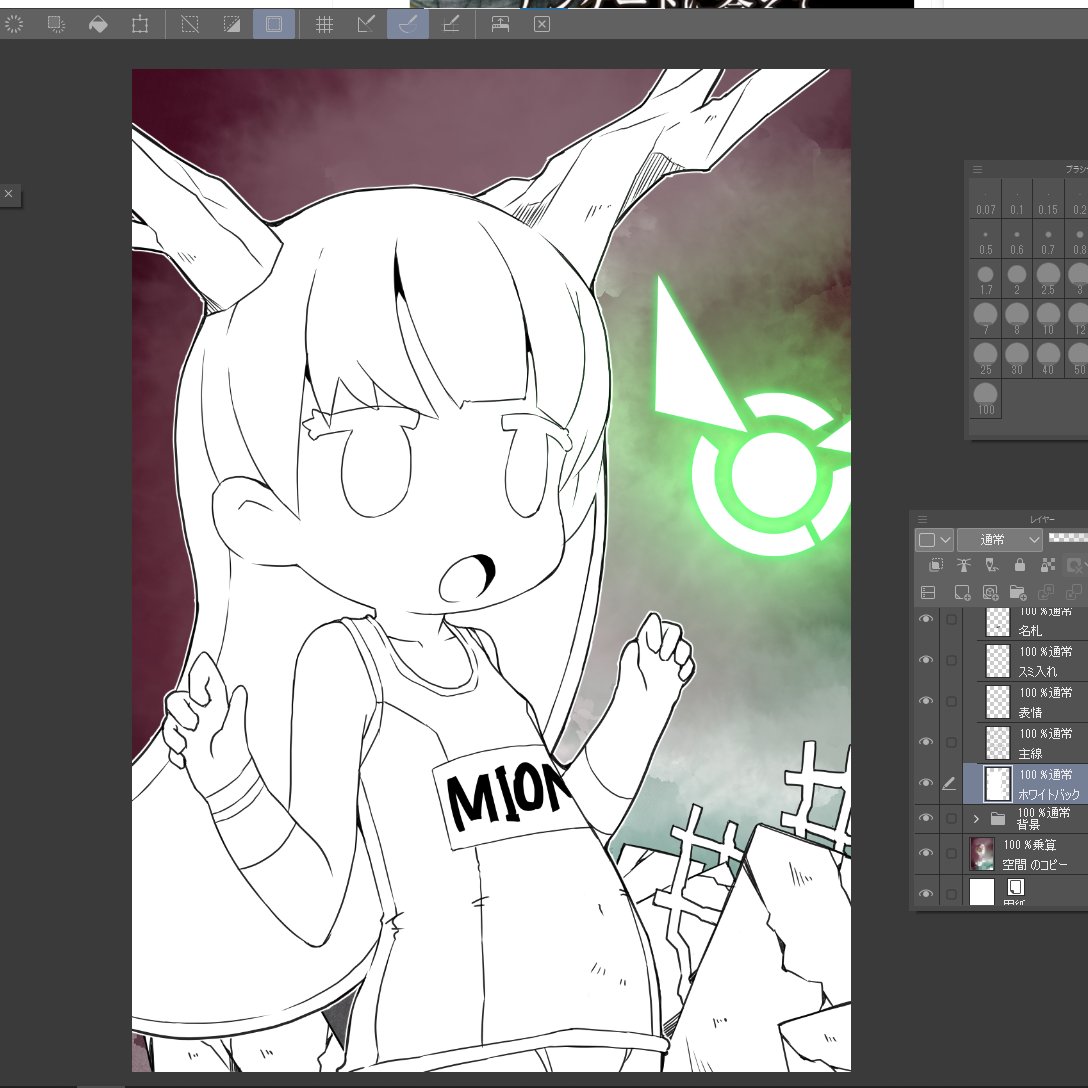Viewport: 1088px width, 1088px height.
Task: Tick the 名札 layer selection checkbox
Action: click(951, 619)
